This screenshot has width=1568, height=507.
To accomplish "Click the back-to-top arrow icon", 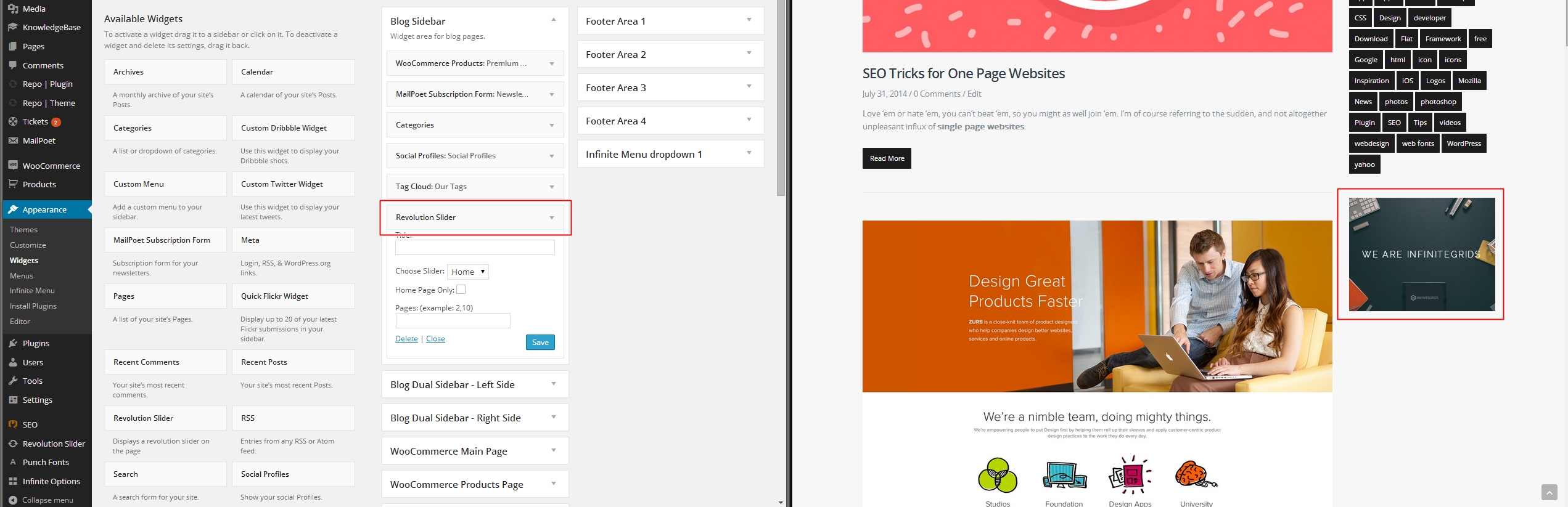I will [x=1549, y=492].
